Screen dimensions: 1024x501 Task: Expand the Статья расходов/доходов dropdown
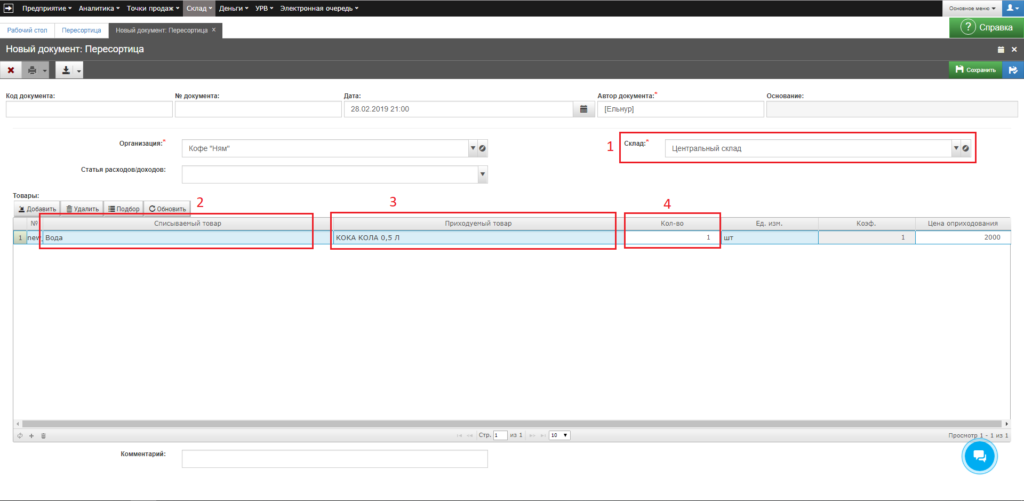click(482, 175)
